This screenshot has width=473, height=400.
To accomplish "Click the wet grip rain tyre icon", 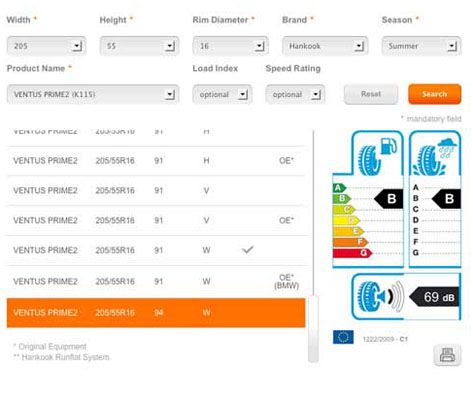I will tap(434, 157).
